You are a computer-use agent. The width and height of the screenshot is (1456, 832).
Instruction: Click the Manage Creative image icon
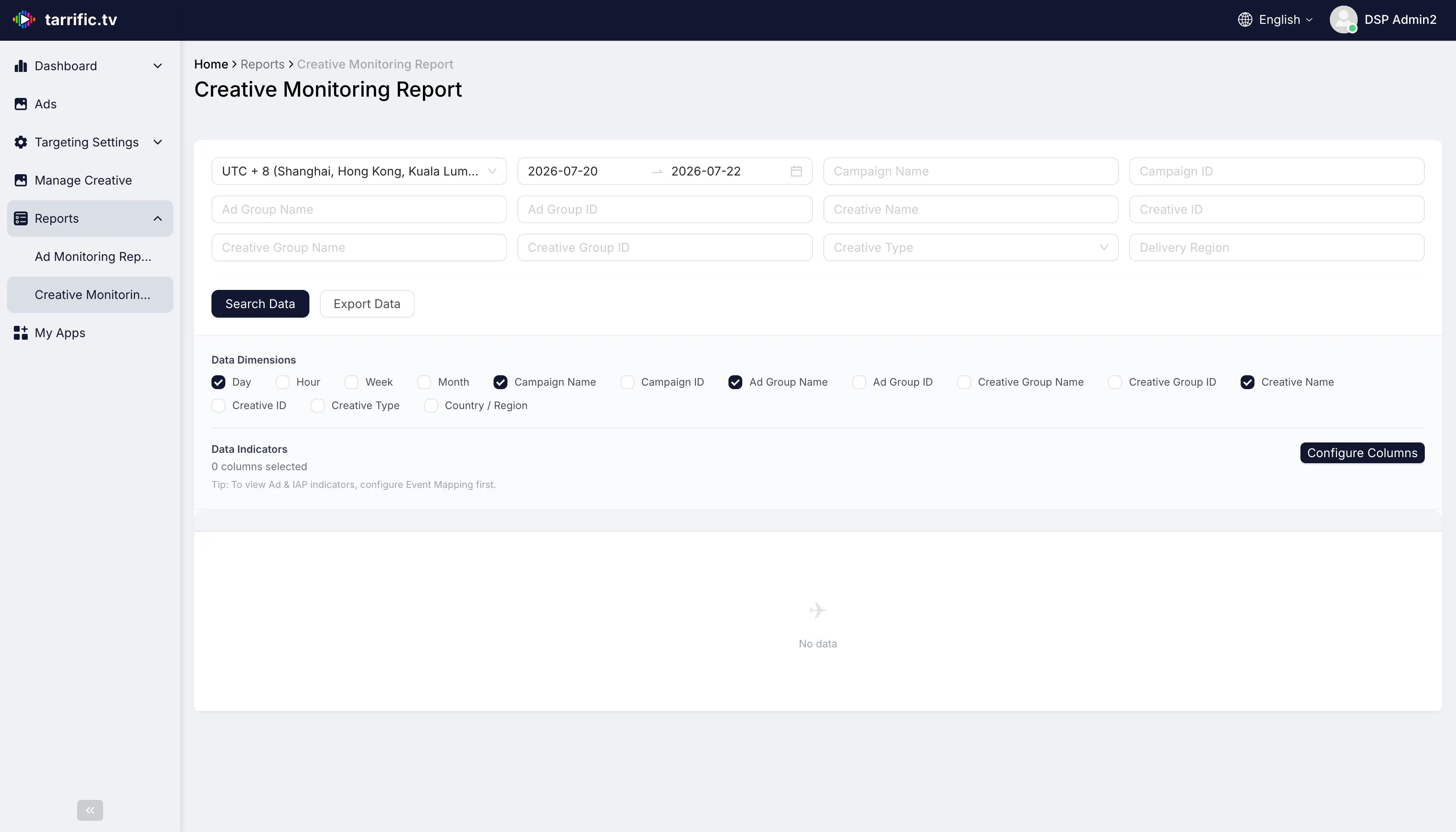[20, 181]
